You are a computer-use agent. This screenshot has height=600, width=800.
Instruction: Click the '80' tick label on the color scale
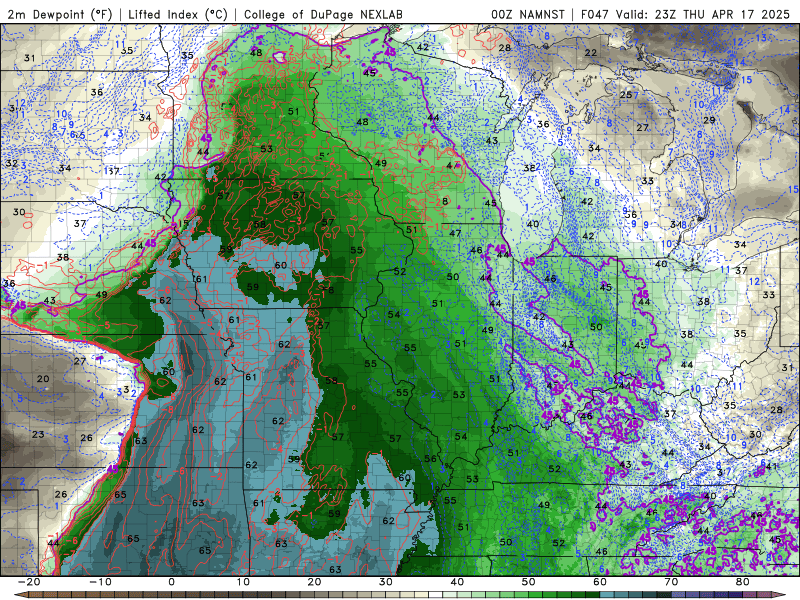tap(743, 582)
